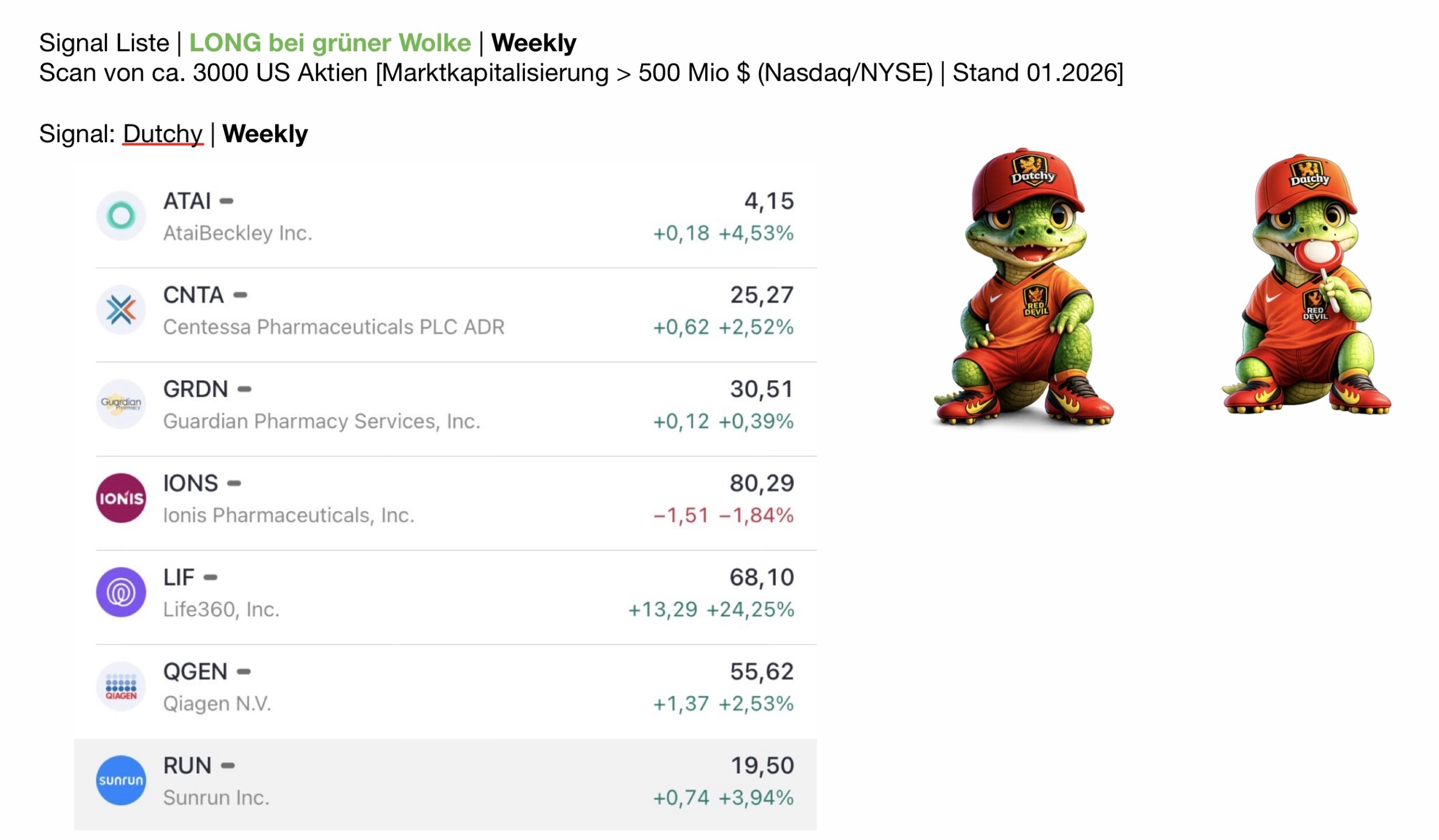Click the smiling Dutchy crocodile mascot image
Image resolution: width=1439 pixels, height=840 pixels.
1024,288
